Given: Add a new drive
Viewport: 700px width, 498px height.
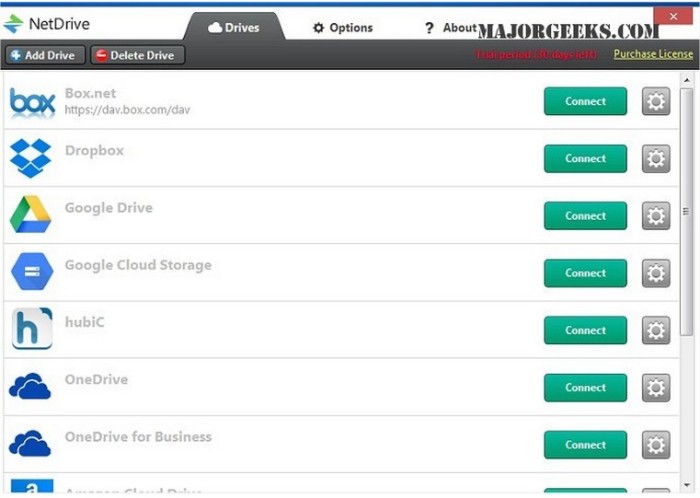Looking at the screenshot, I should pyautogui.click(x=45, y=55).
